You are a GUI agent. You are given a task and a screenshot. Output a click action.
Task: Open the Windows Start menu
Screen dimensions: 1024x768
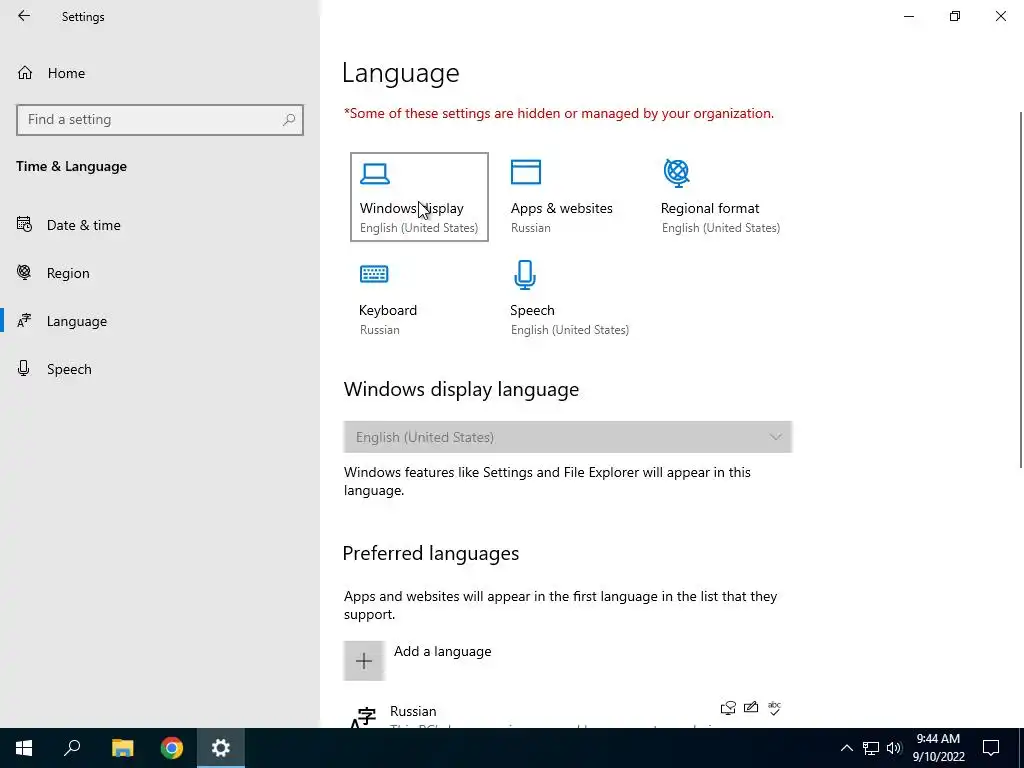pos(24,748)
